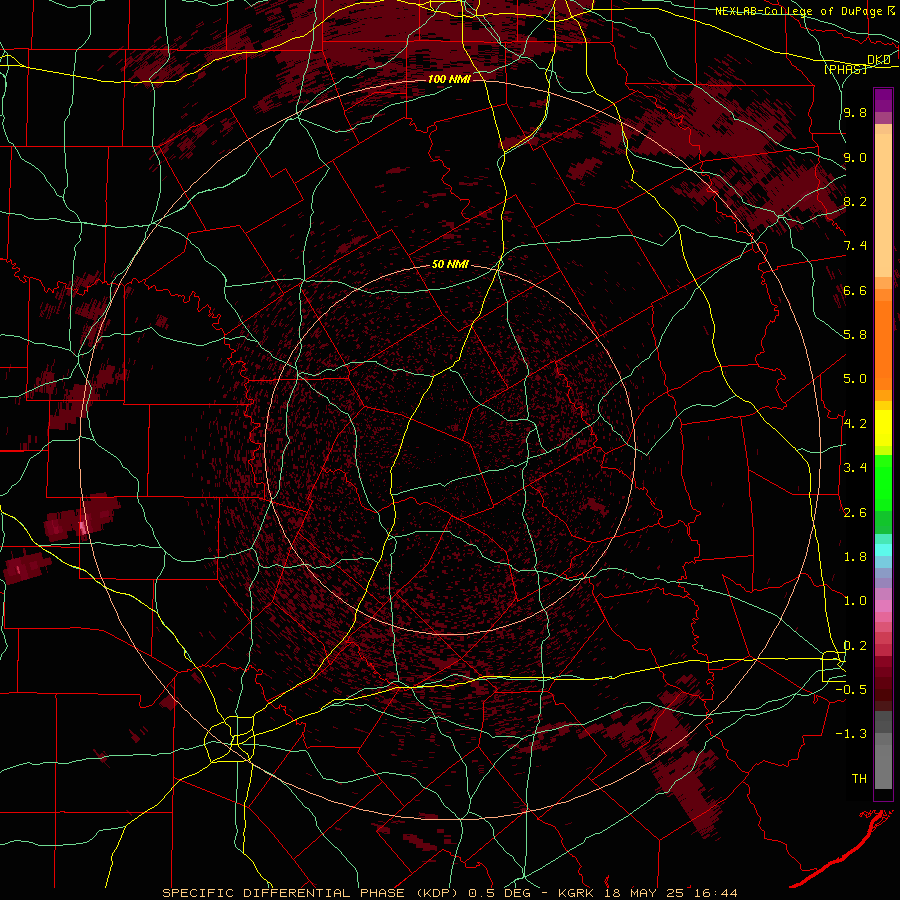Click the 5.0 scale value
The image size is (900, 900).
point(855,379)
